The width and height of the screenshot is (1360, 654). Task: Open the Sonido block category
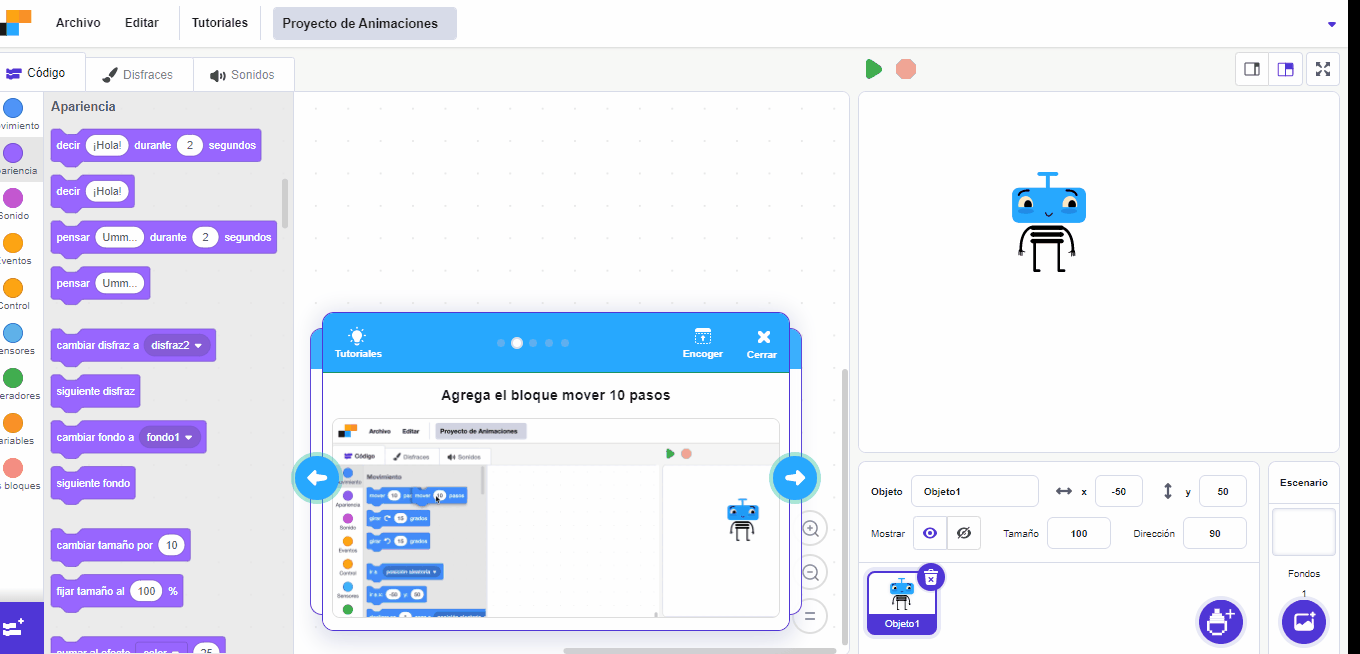pos(13,199)
